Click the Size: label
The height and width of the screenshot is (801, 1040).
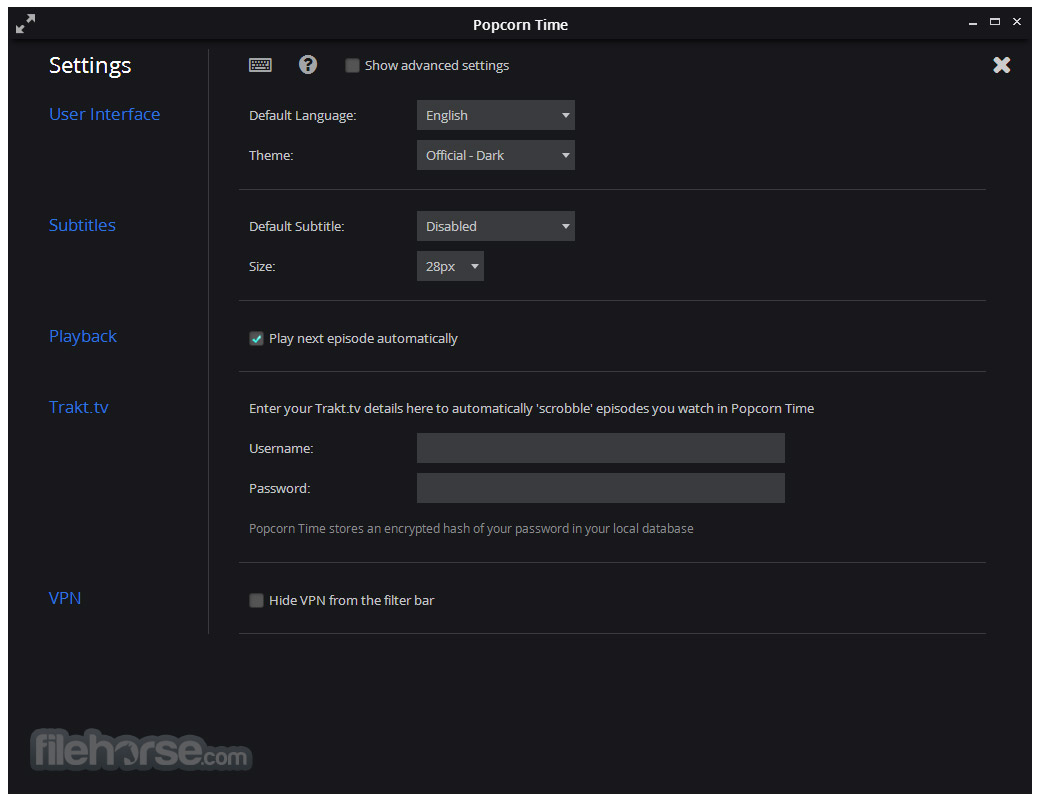pos(262,267)
